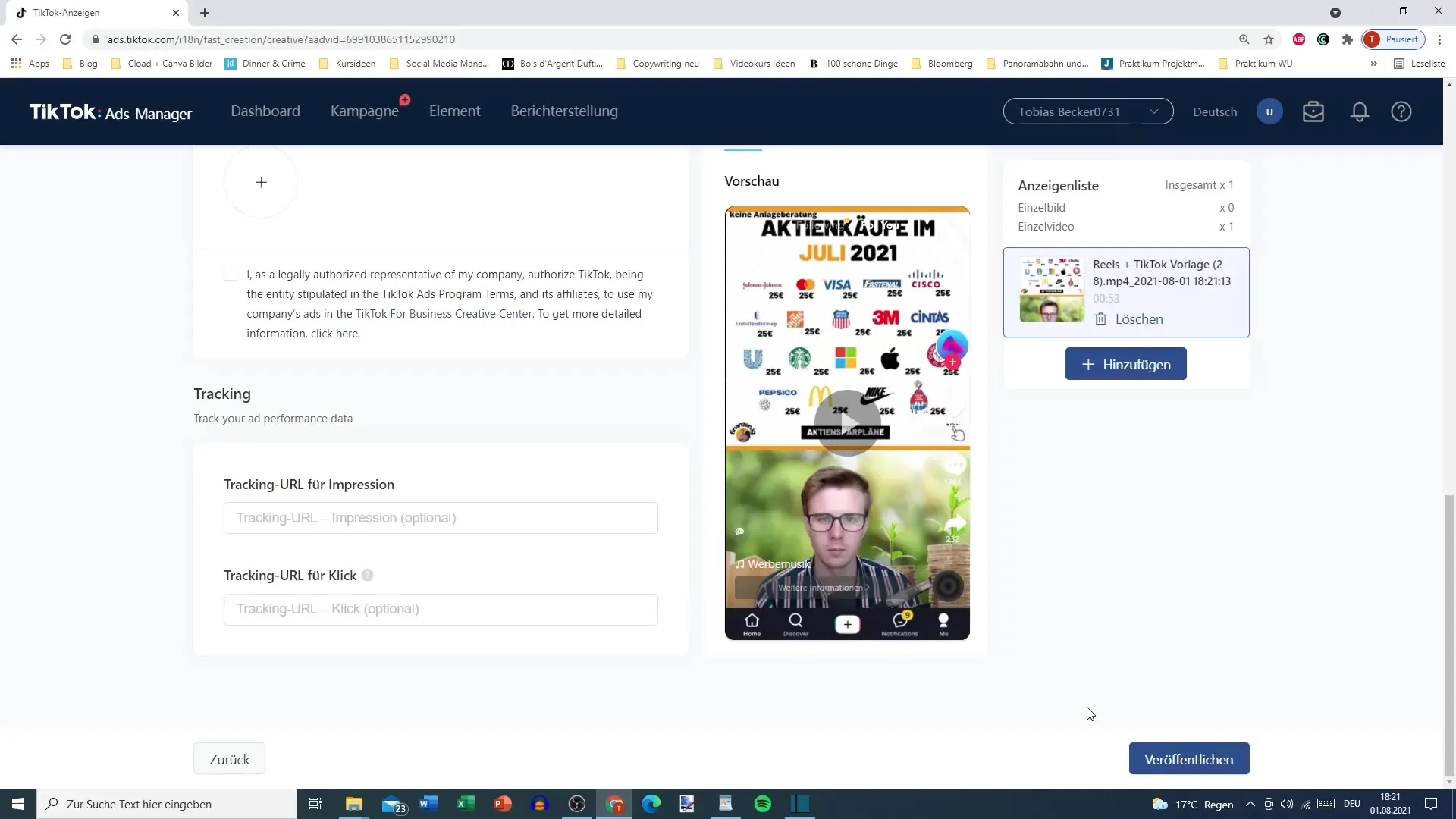The height and width of the screenshot is (819, 1456).
Task: Open the Dashboard menu
Action: click(x=265, y=111)
